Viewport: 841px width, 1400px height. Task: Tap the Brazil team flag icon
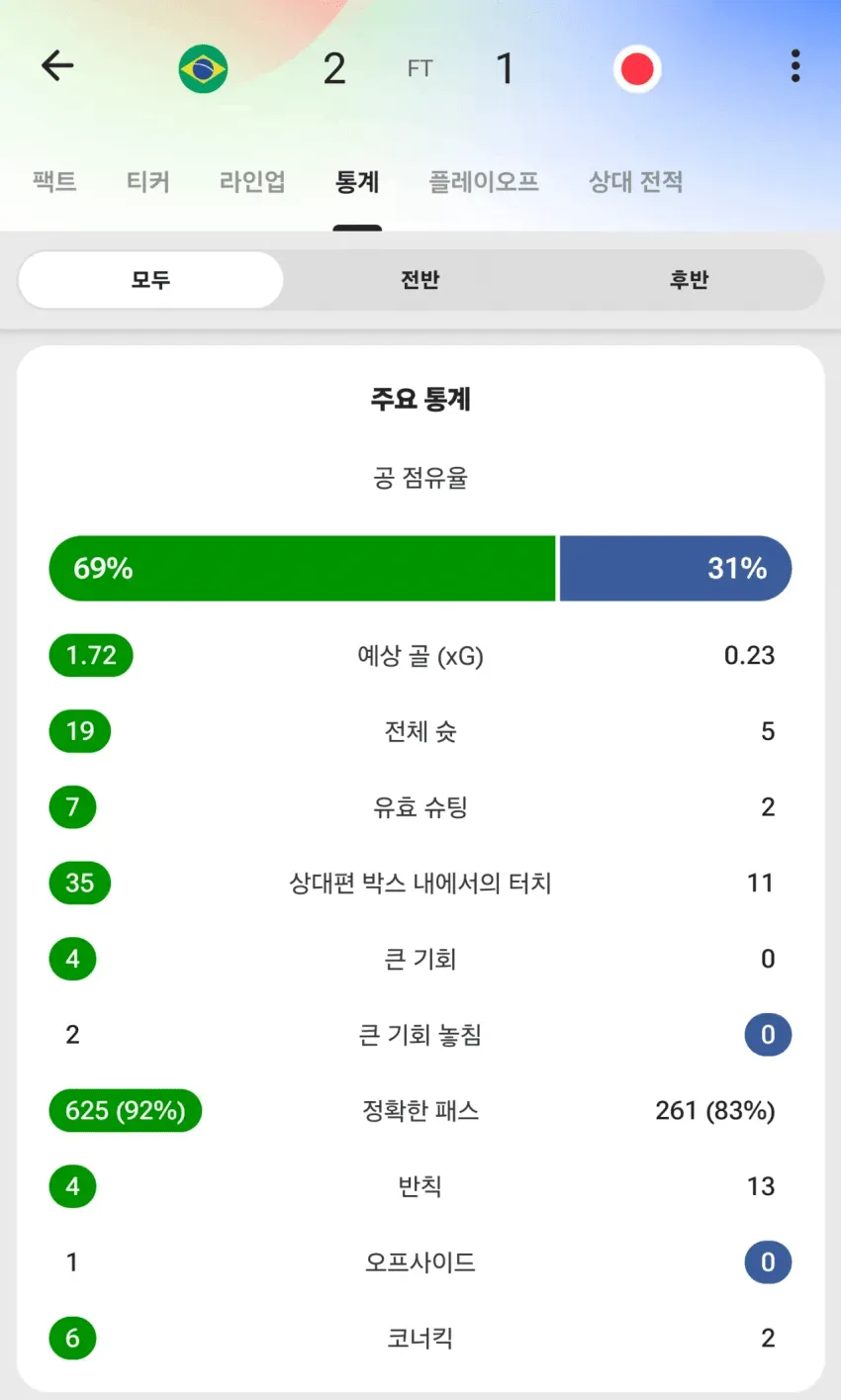tap(203, 69)
